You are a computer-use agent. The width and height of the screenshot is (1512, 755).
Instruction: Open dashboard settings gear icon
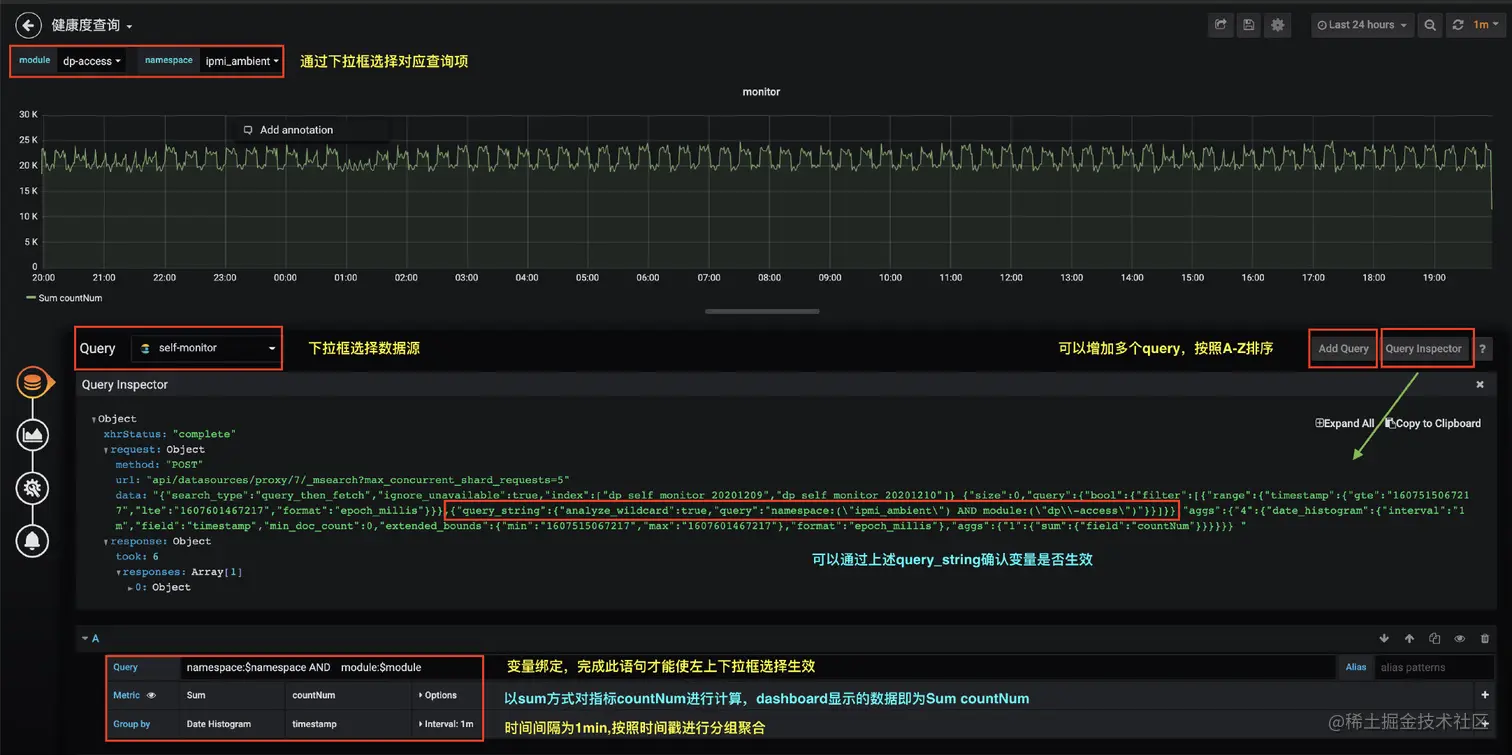pos(1277,25)
